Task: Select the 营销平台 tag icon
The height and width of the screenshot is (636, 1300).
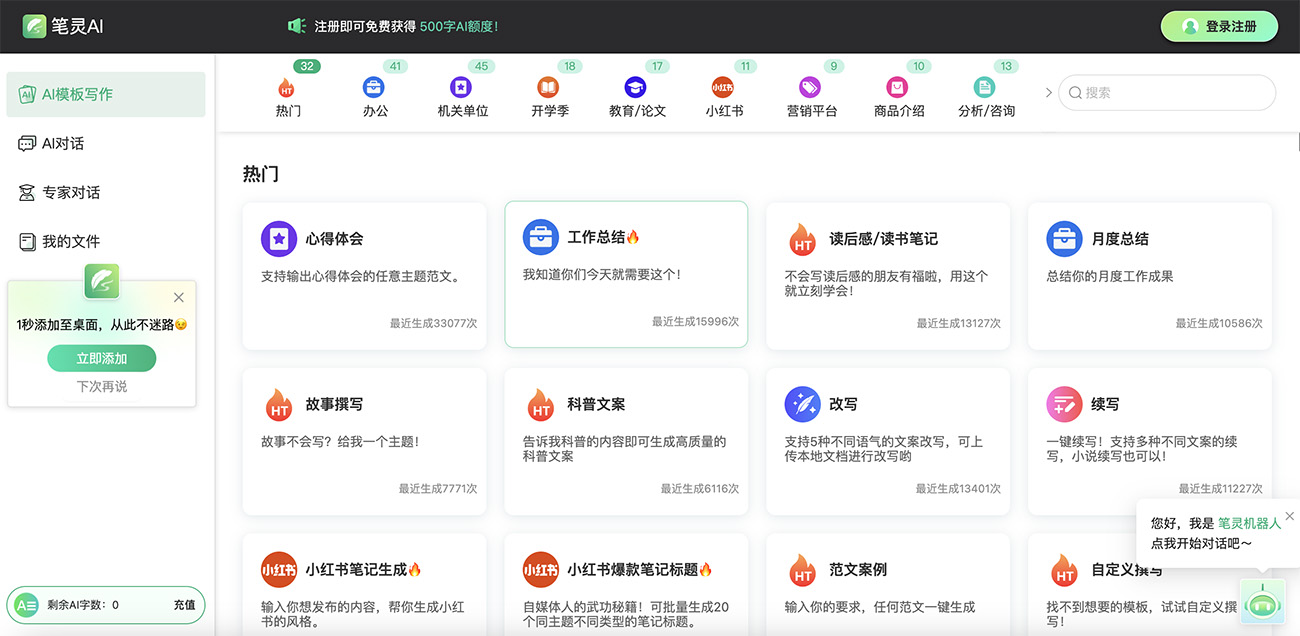Action: point(810,88)
